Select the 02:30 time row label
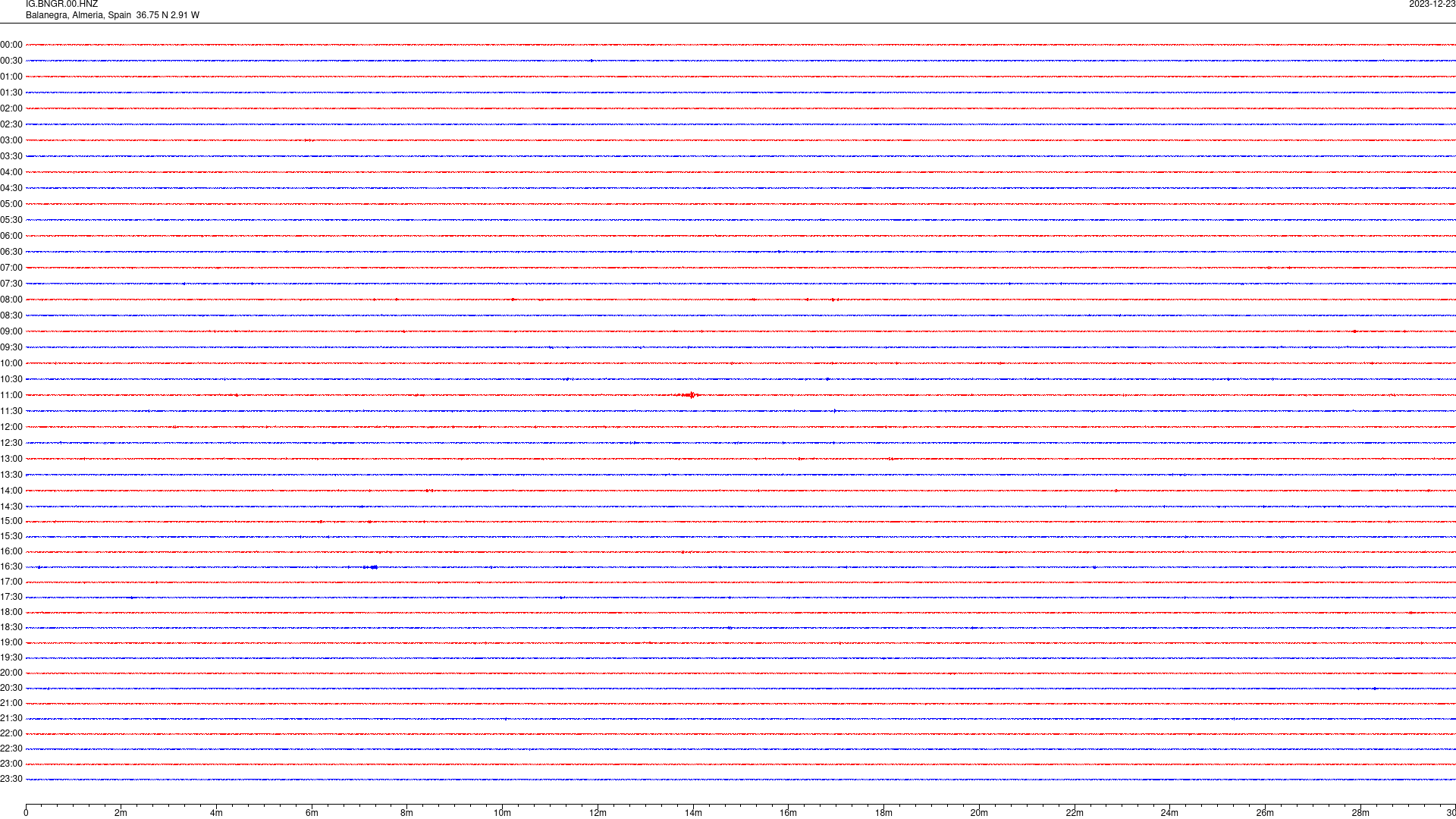This screenshot has height=819, width=1456. 11,124
